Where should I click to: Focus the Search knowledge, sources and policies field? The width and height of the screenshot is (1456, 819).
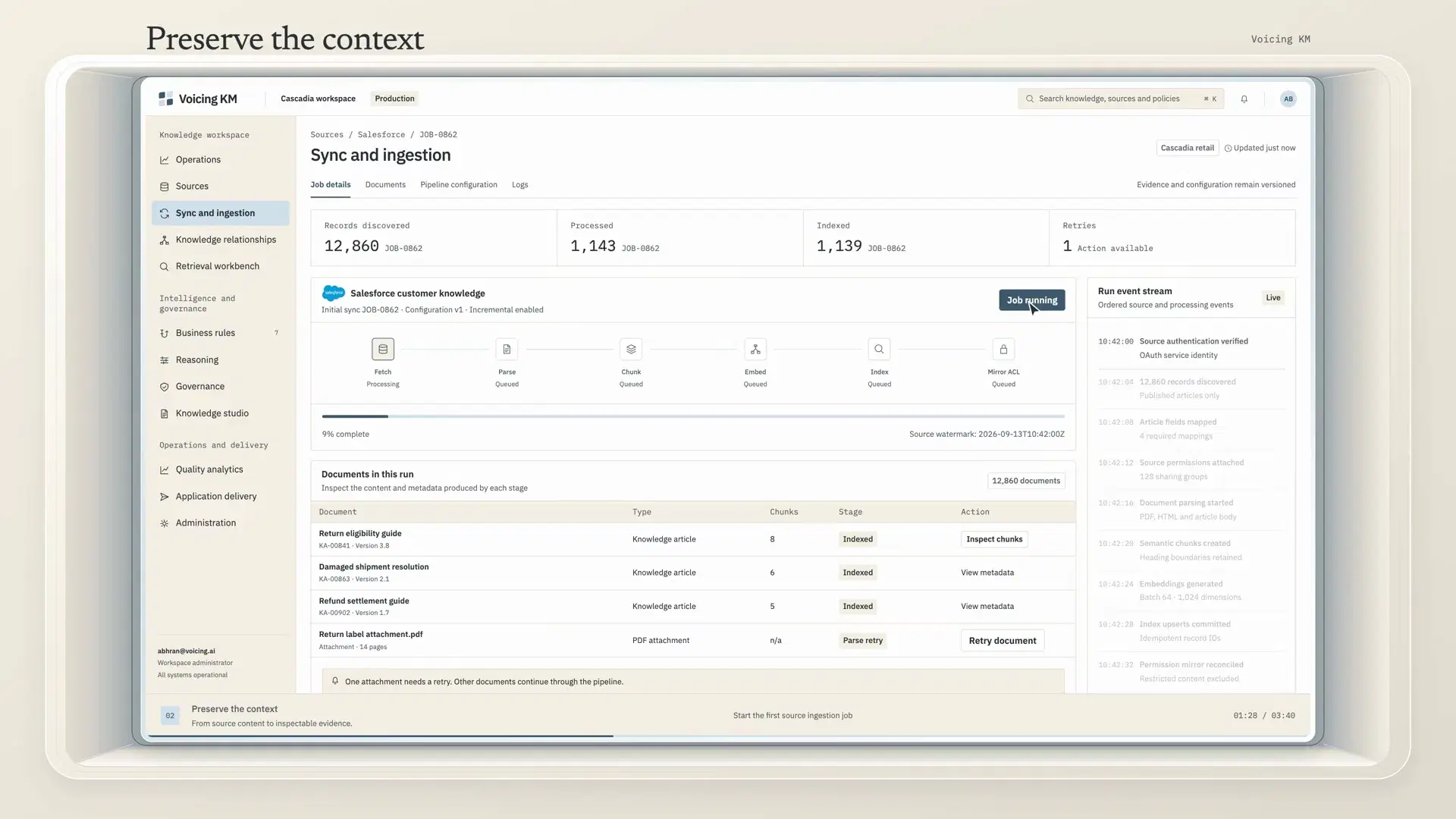(x=1120, y=99)
